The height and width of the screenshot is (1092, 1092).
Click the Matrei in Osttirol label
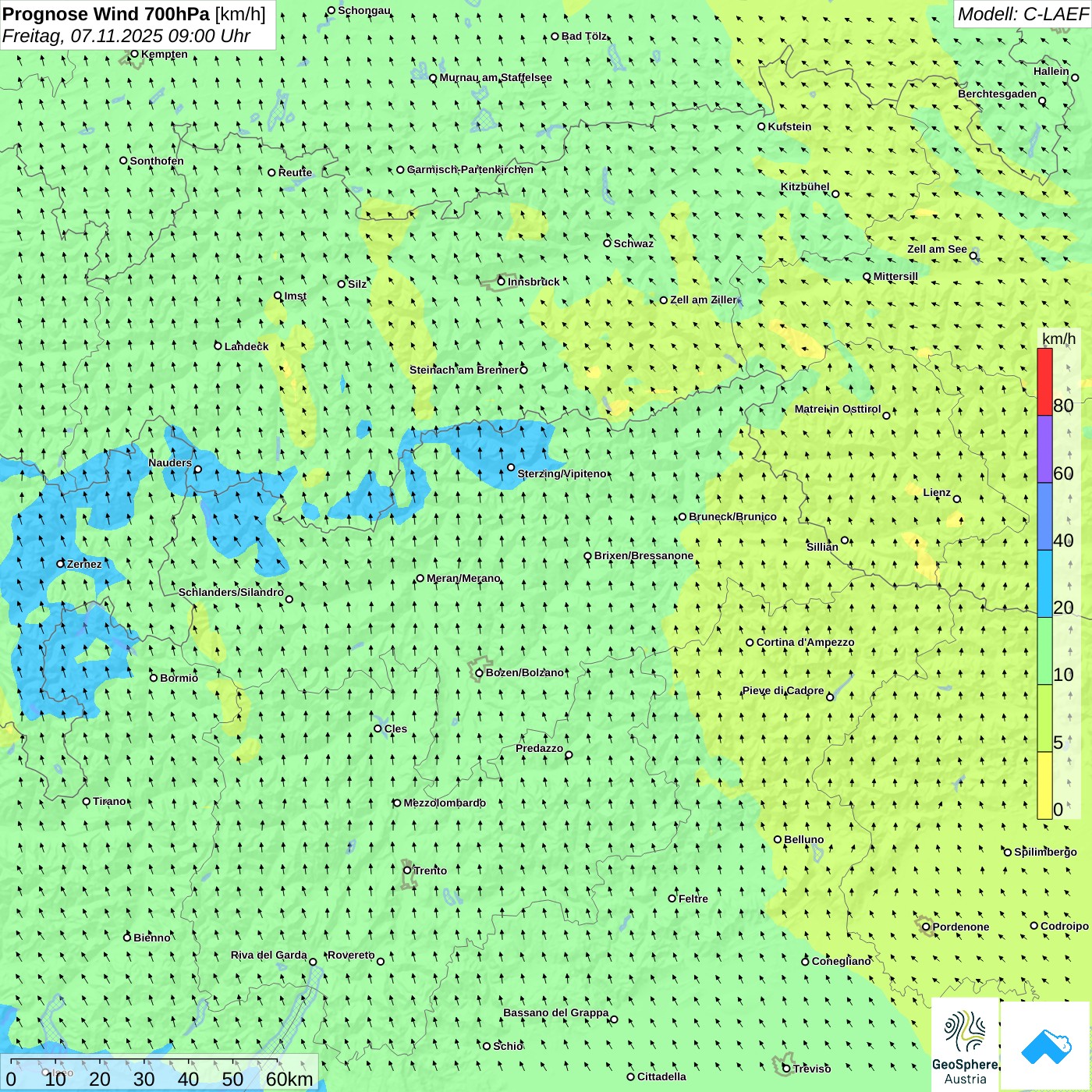tap(837, 409)
